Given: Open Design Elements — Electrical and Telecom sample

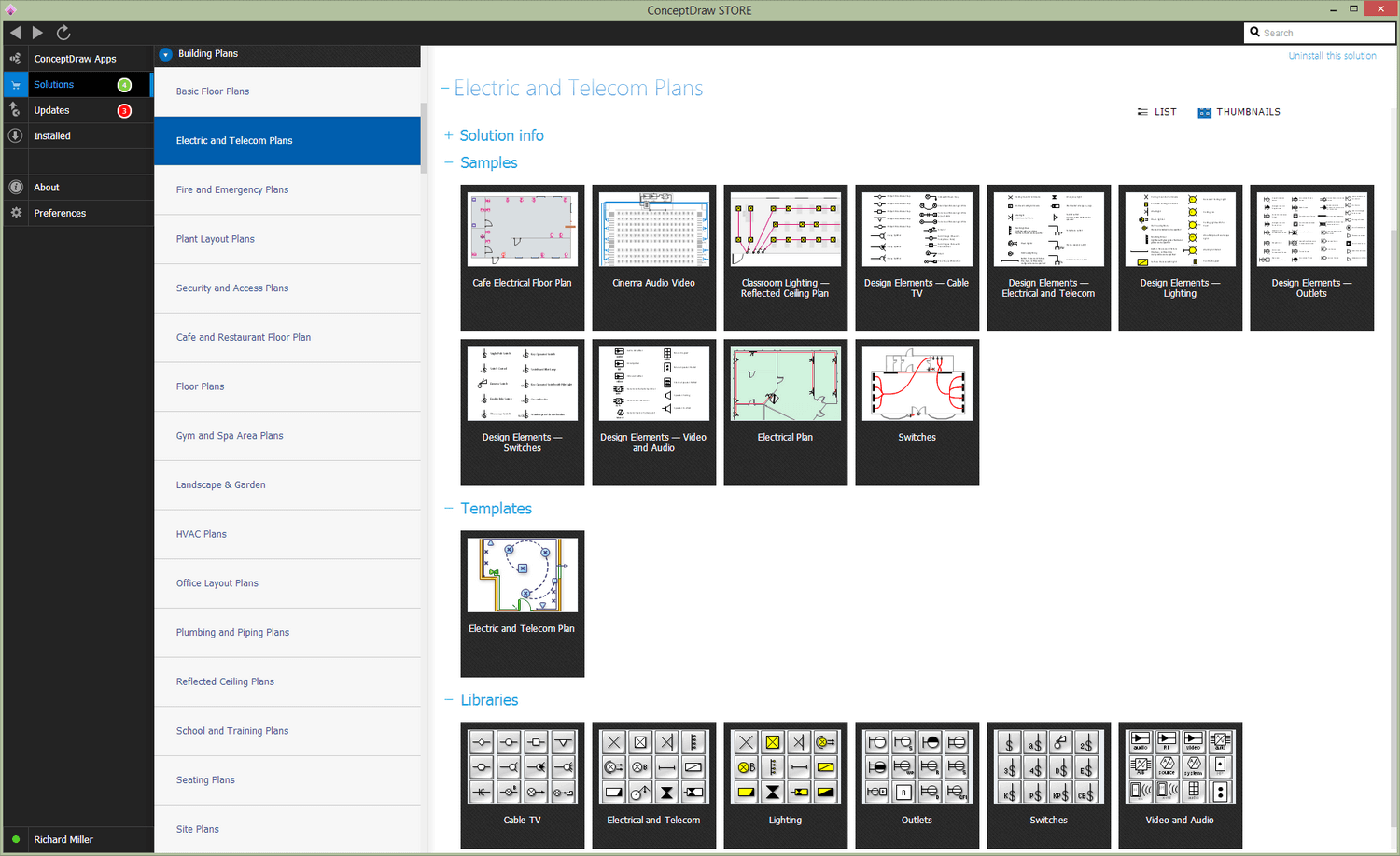Looking at the screenshot, I should (x=1049, y=258).
